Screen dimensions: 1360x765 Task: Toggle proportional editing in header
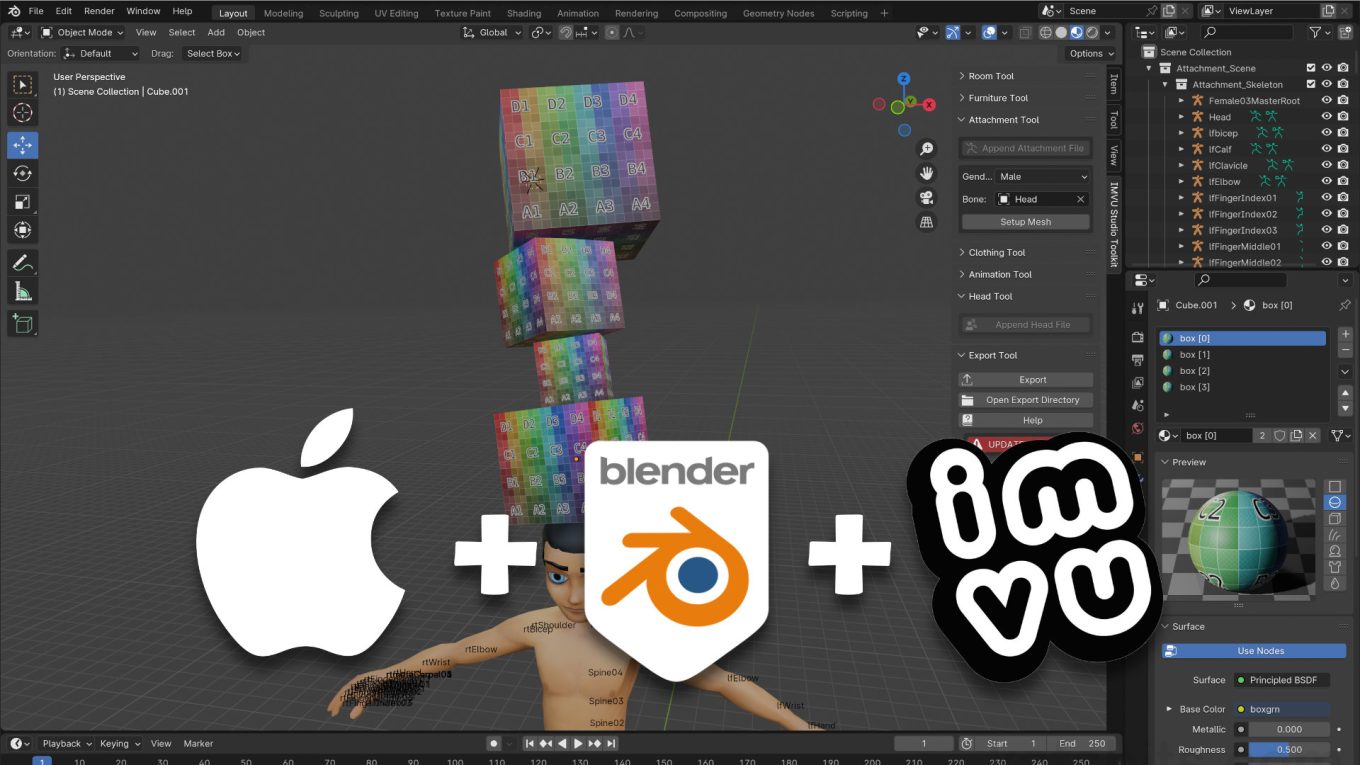tap(610, 32)
